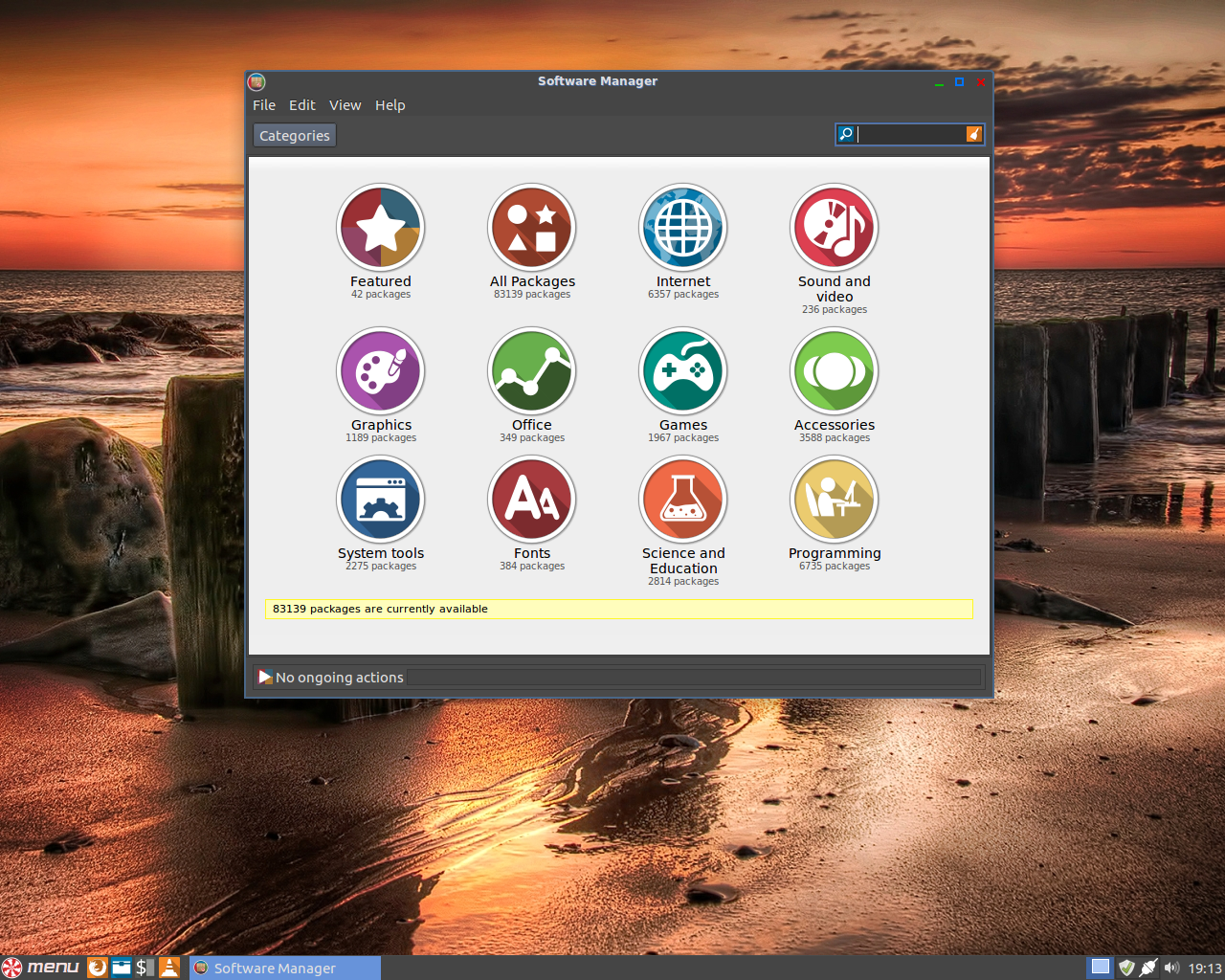This screenshot has width=1225, height=980.
Task: Select the Sound and video category
Action: tap(835, 249)
